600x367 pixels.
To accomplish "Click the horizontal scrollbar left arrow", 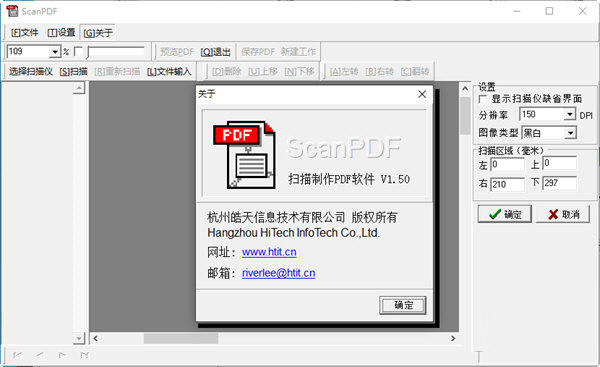I will click(96, 338).
